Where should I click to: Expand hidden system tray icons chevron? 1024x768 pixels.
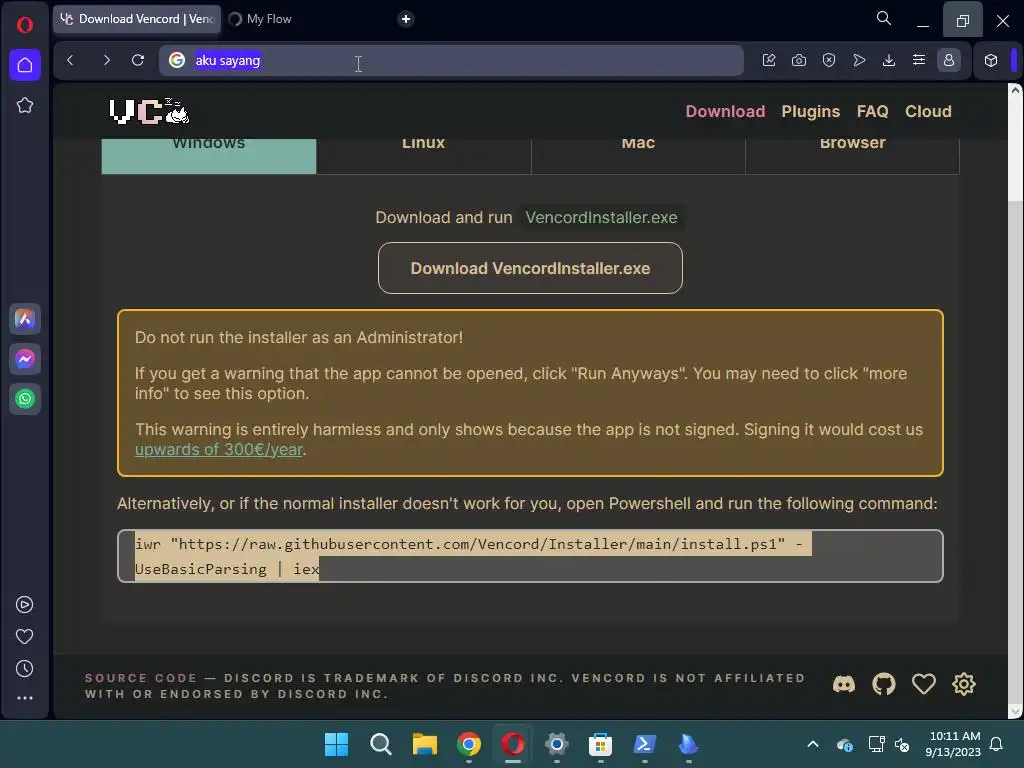point(812,744)
